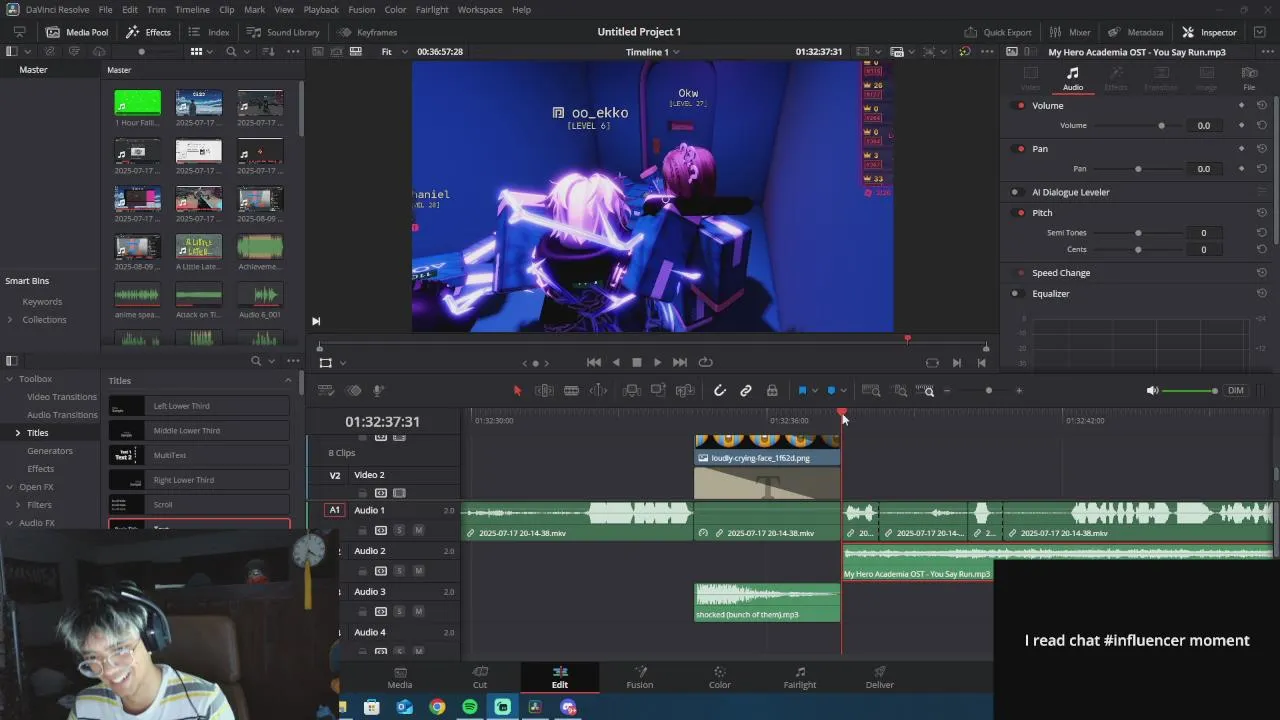
Task: Toggle Position Lock
Action: tap(772, 391)
